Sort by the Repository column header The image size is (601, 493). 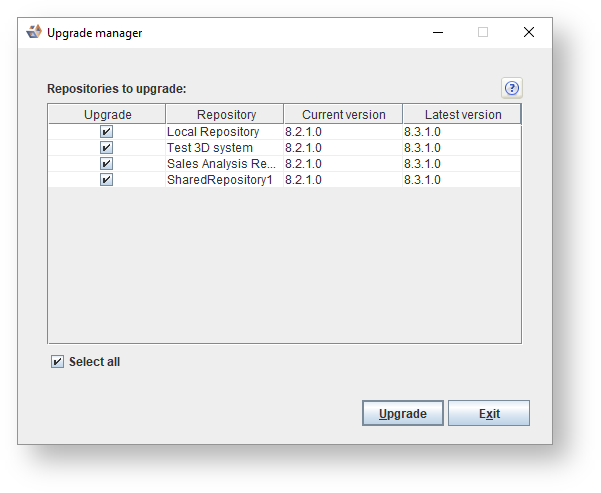click(226, 115)
